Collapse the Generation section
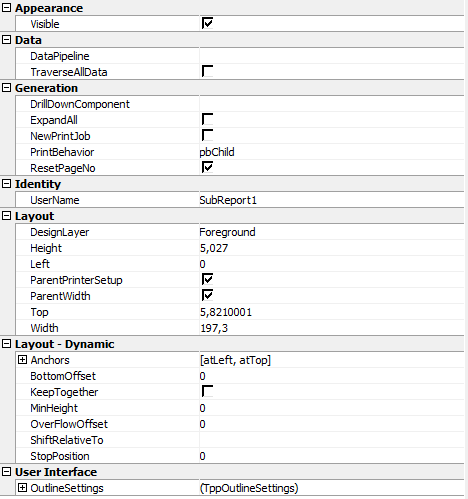Screen dimensions: 468x499 coord(6,88)
